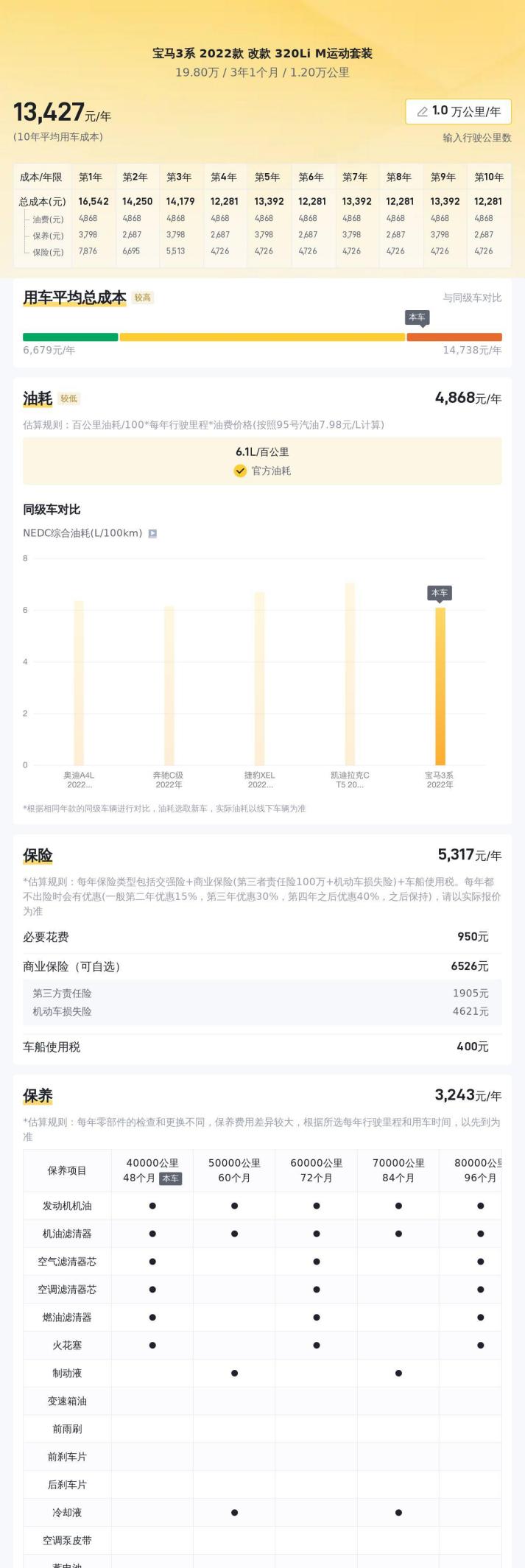
Task: Click the 奔驰C级 bar in the fuel chart
Action: [x=169, y=685]
